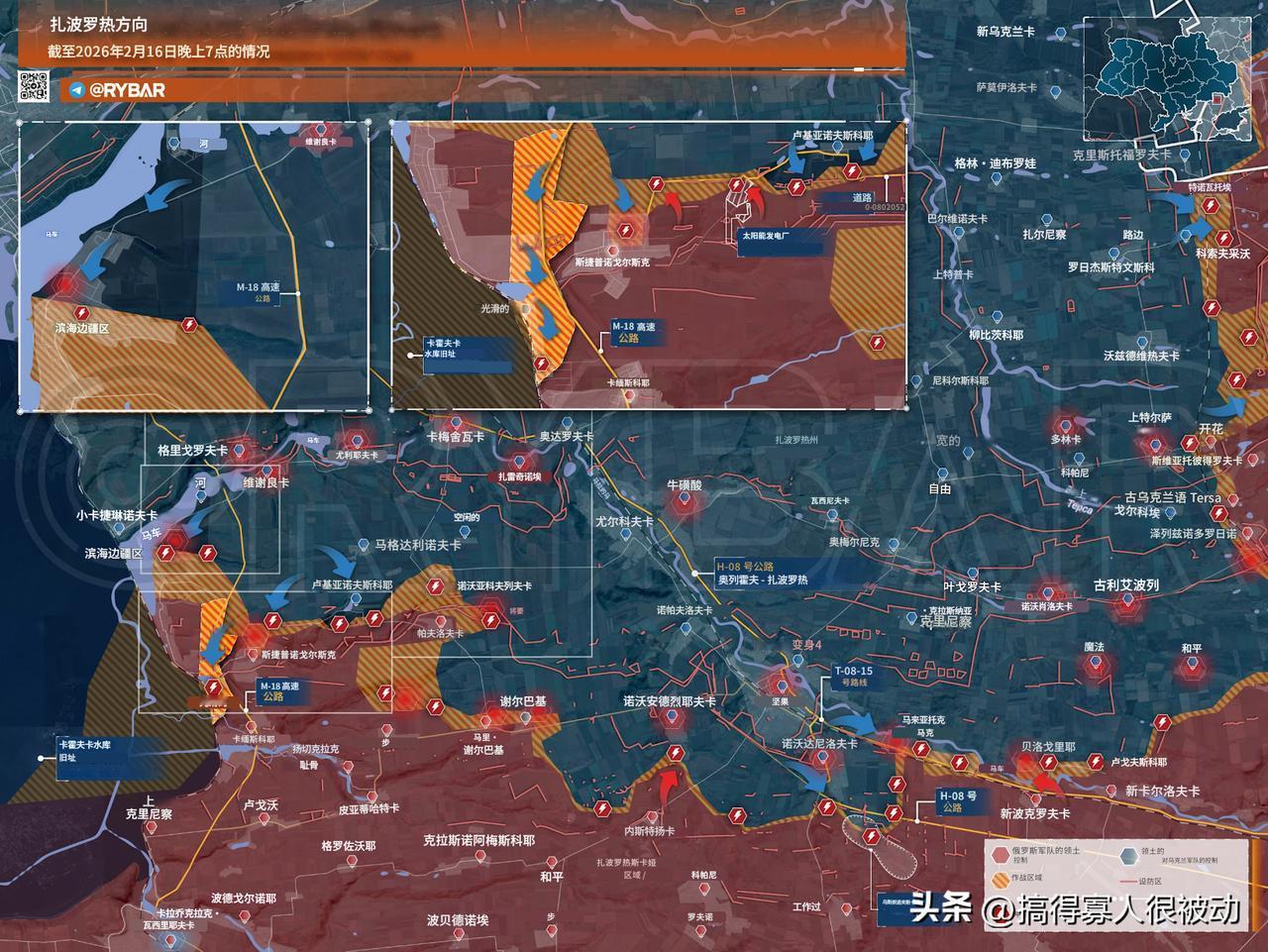Select the place name 罗日杰斯特文斯科
Viewport: 1268px width, 952px height.
1110,267
